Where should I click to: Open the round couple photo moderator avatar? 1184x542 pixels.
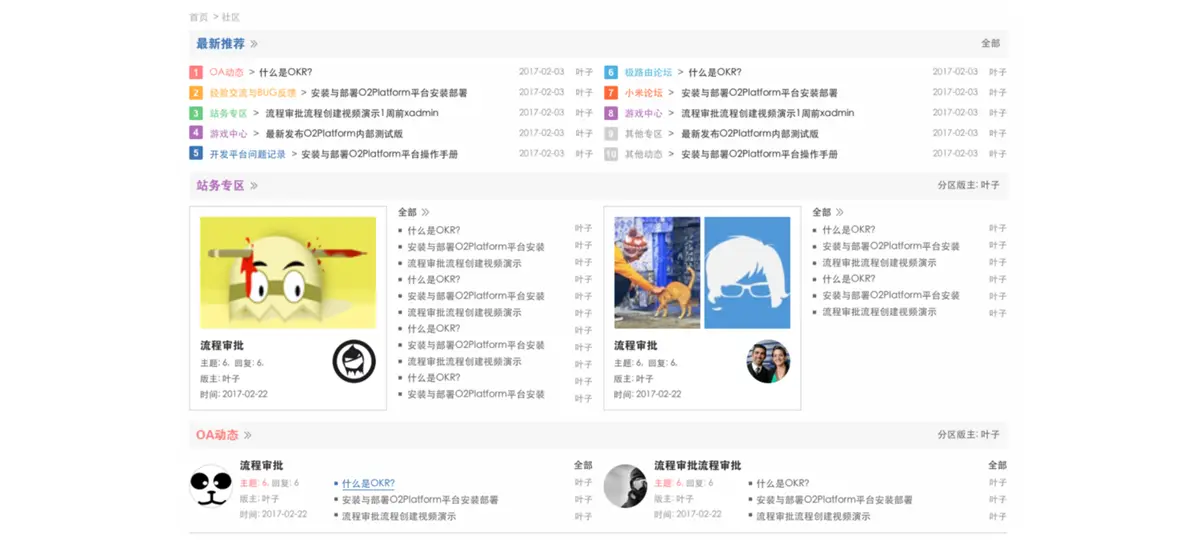[x=768, y=361]
